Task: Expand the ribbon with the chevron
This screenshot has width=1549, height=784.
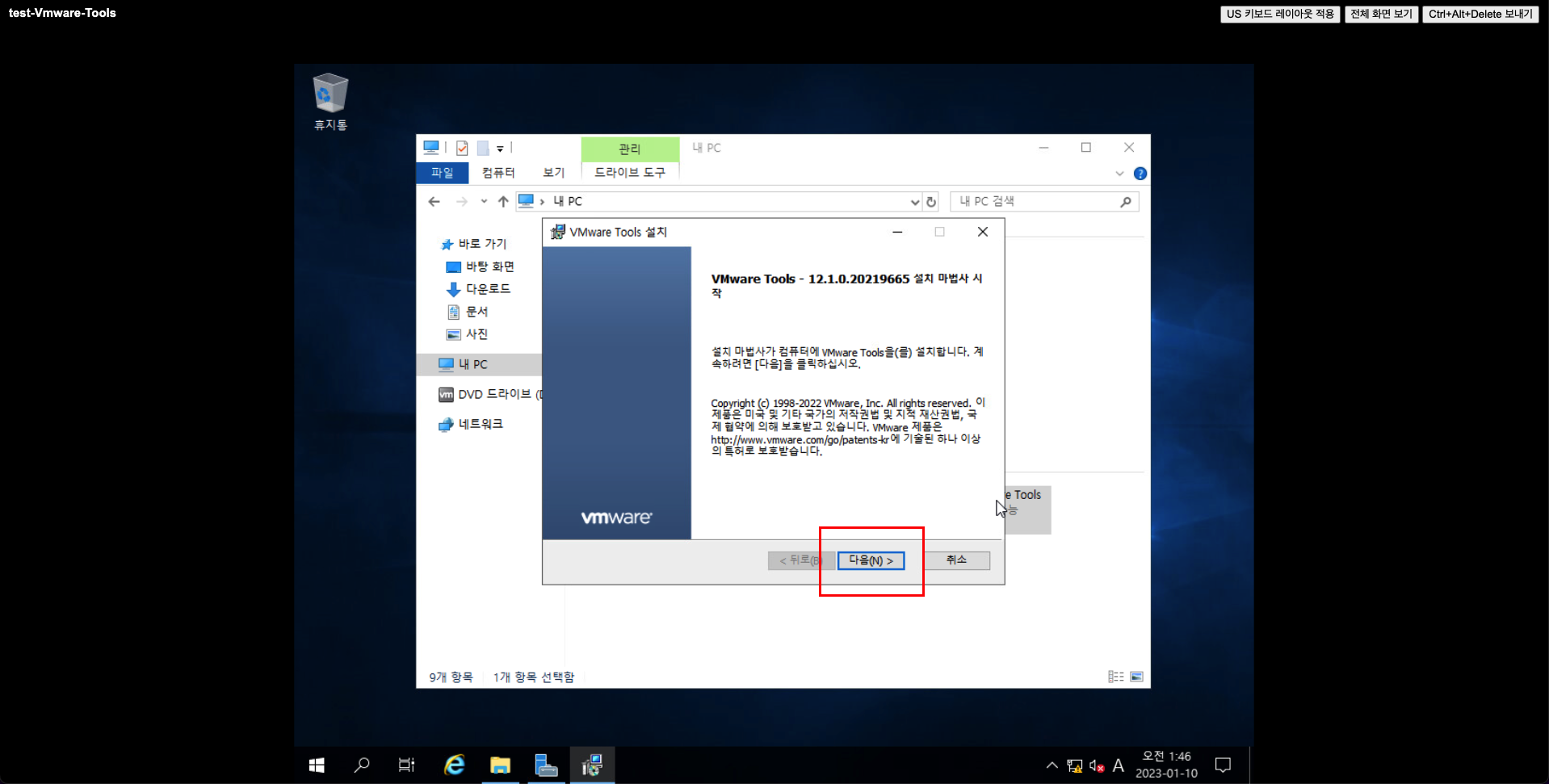Action: click(1119, 174)
